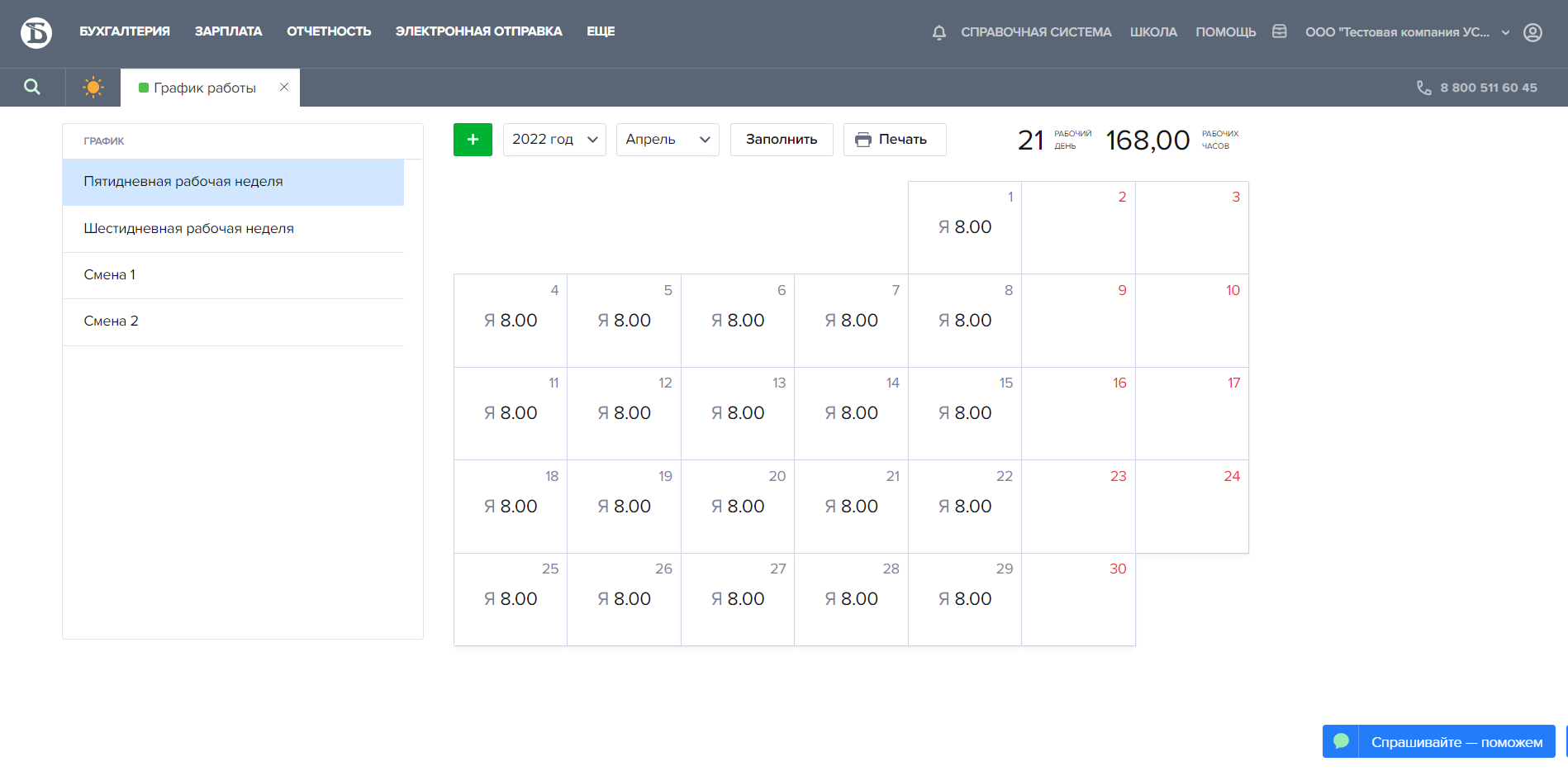Select weekend day 30 cell
The height and width of the screenshot is (776, 1568).
point(1078,600)
